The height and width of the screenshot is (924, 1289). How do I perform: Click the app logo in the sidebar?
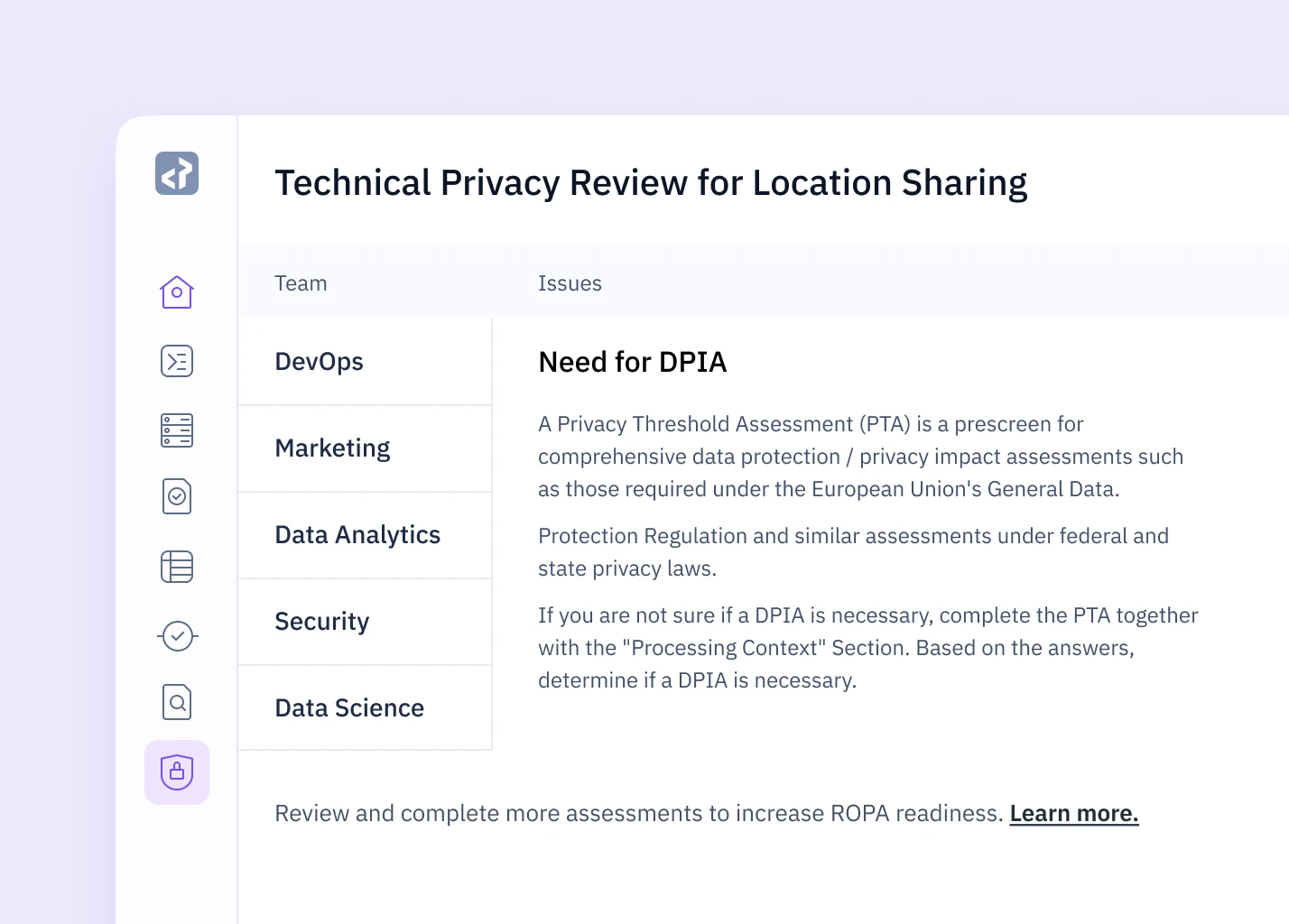coord(177,173)
